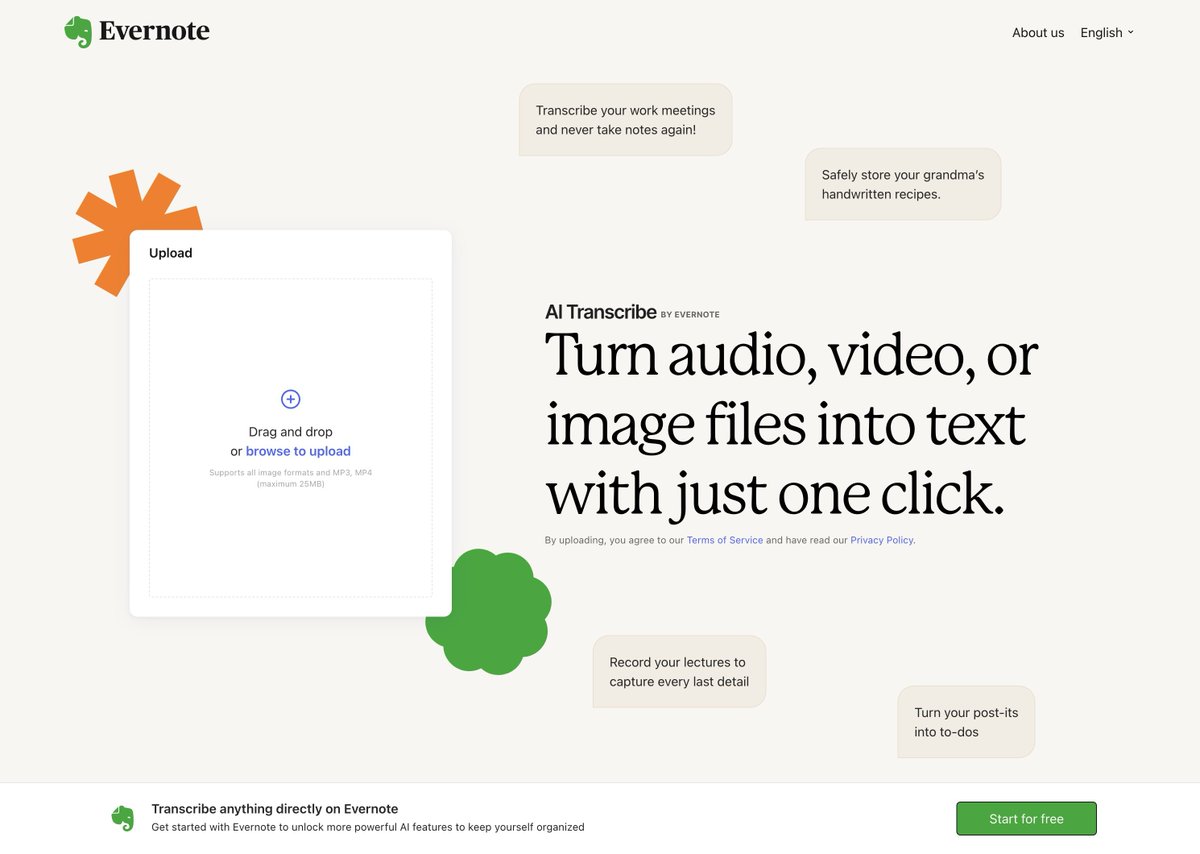Image resolution: width=1200 pixels, height=854 pixels.
Task: Click the Start for free button
Action: (x=1026, y=818)
